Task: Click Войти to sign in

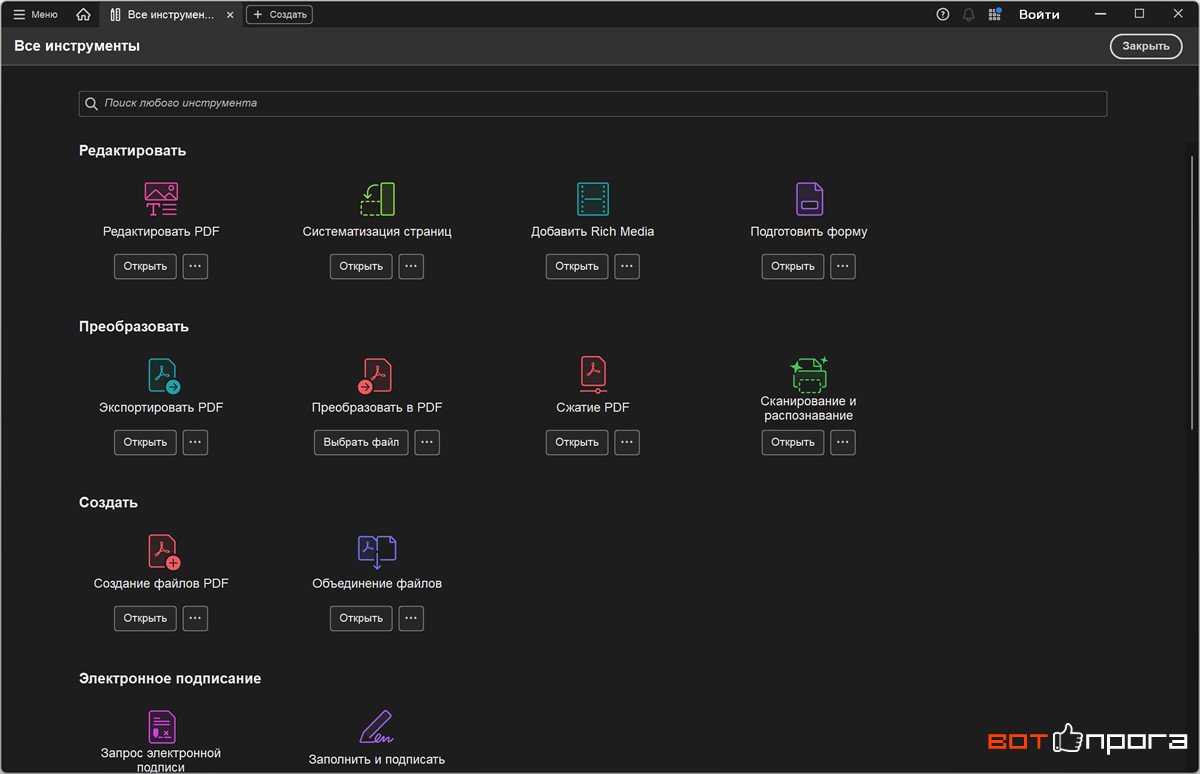Action: [x=1039, y=14]
